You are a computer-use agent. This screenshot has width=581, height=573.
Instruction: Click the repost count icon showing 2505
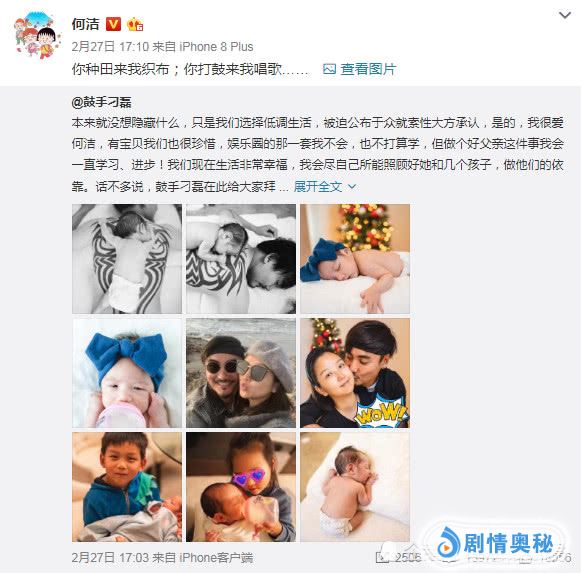click(381, 557)
